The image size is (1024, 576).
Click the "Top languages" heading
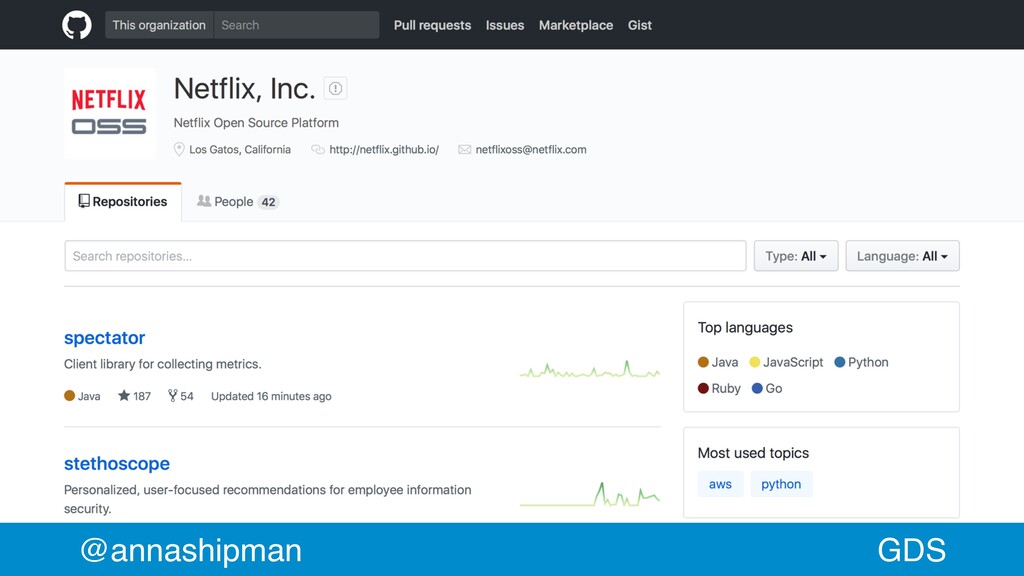click(x=745, y=327)
